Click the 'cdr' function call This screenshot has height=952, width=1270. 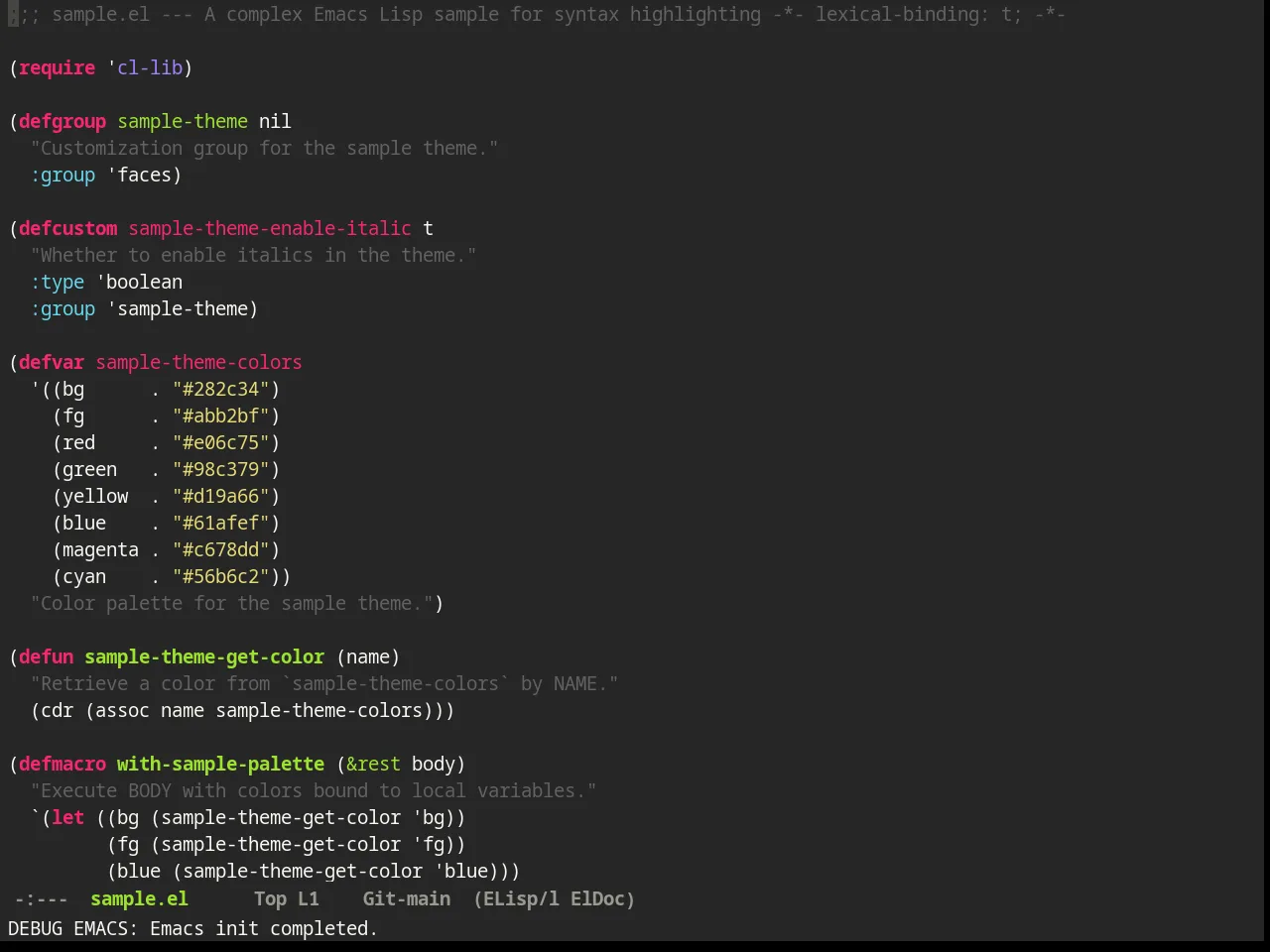57,710
